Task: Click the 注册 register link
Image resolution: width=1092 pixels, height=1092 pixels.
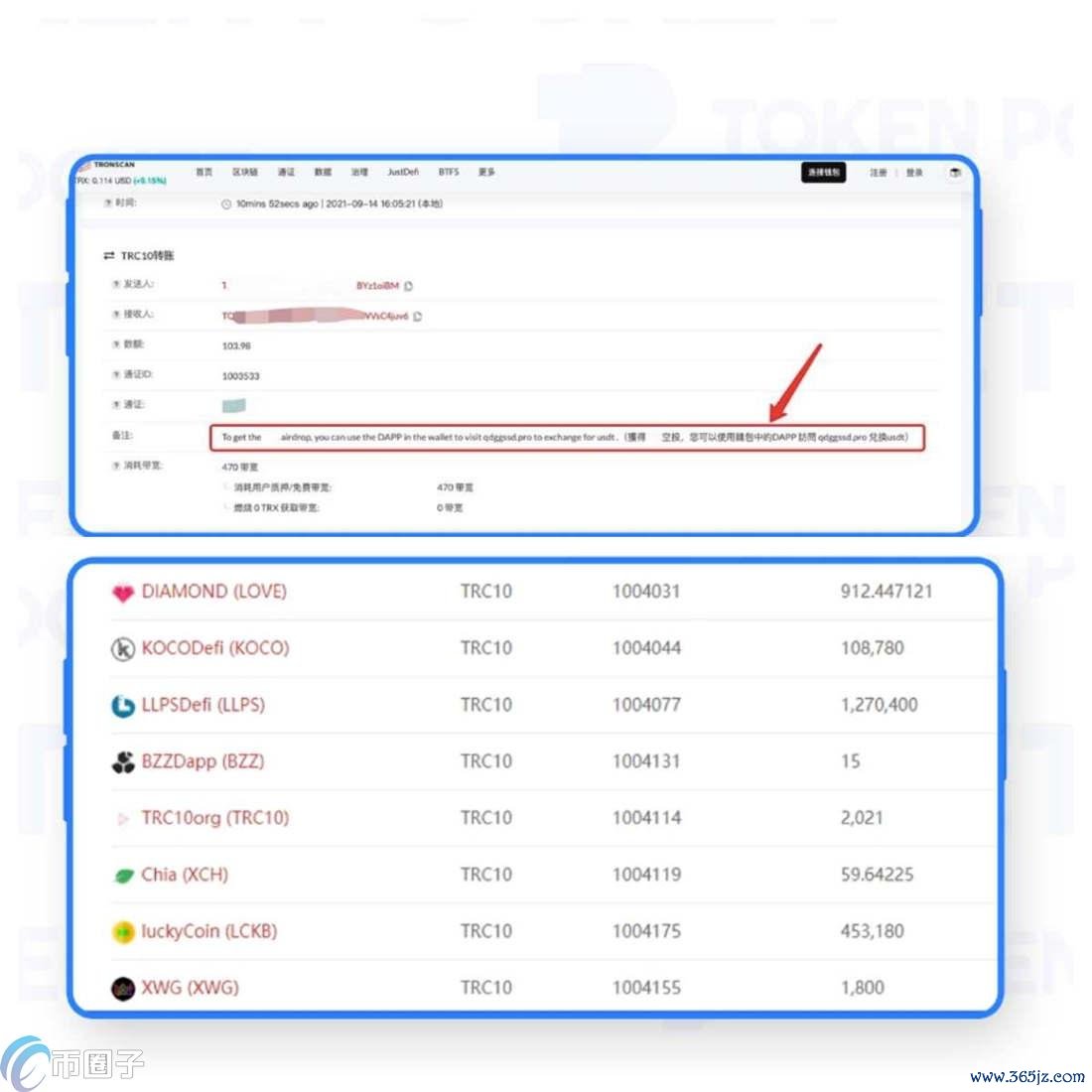Action: click(x=879, y=173)
